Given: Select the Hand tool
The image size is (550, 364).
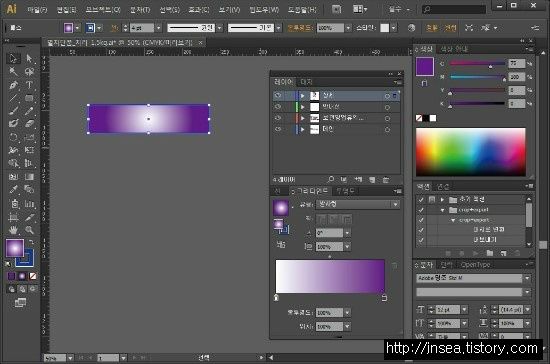Looking at the screenshot, I should (x=13, y=230).
